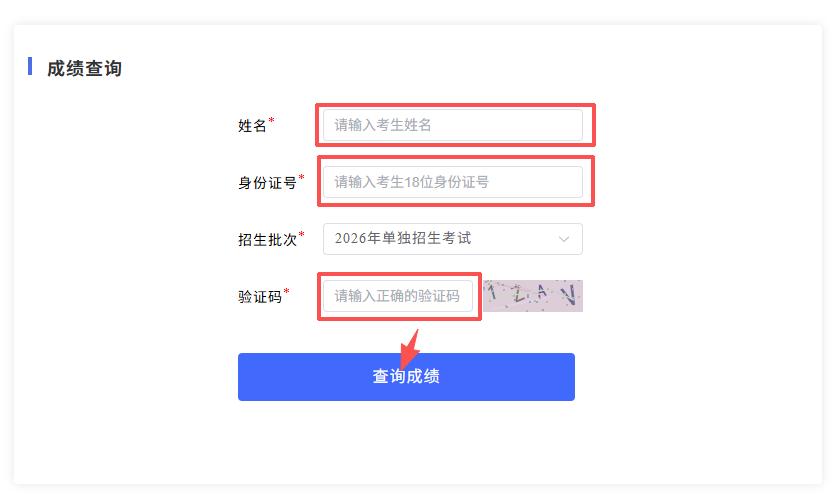This screenshot has height=495, width=837.
Task: Click the red asterisk next to 验证码
Action: coord(286,291)
